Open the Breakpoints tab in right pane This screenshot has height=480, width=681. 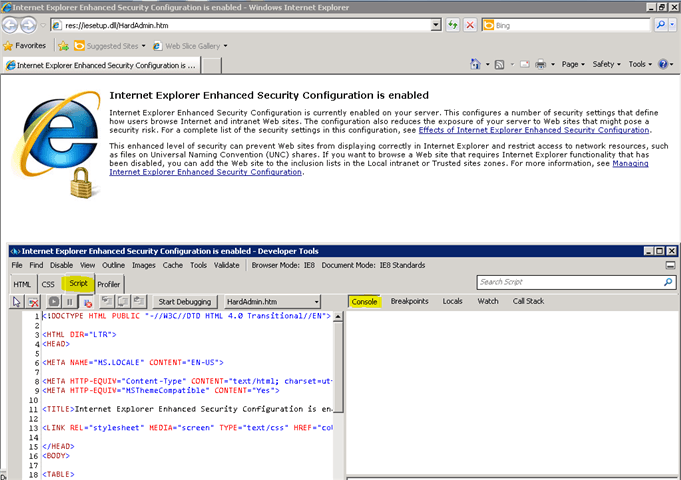pyautogui.click(x=409, y=301)
